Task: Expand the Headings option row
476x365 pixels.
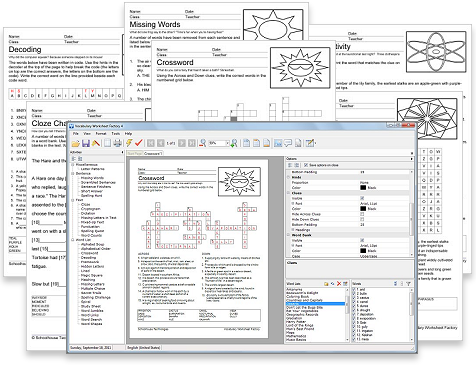Action: pyautogui.click(x=293, y=230)
